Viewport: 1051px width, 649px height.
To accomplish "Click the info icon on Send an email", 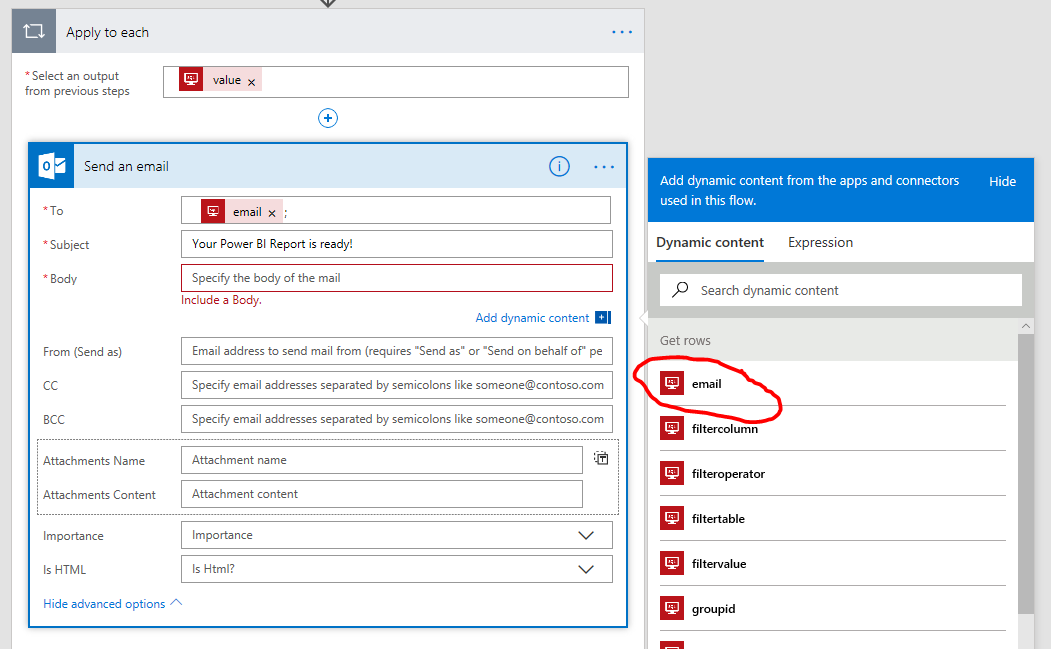I will click(559, 167).
